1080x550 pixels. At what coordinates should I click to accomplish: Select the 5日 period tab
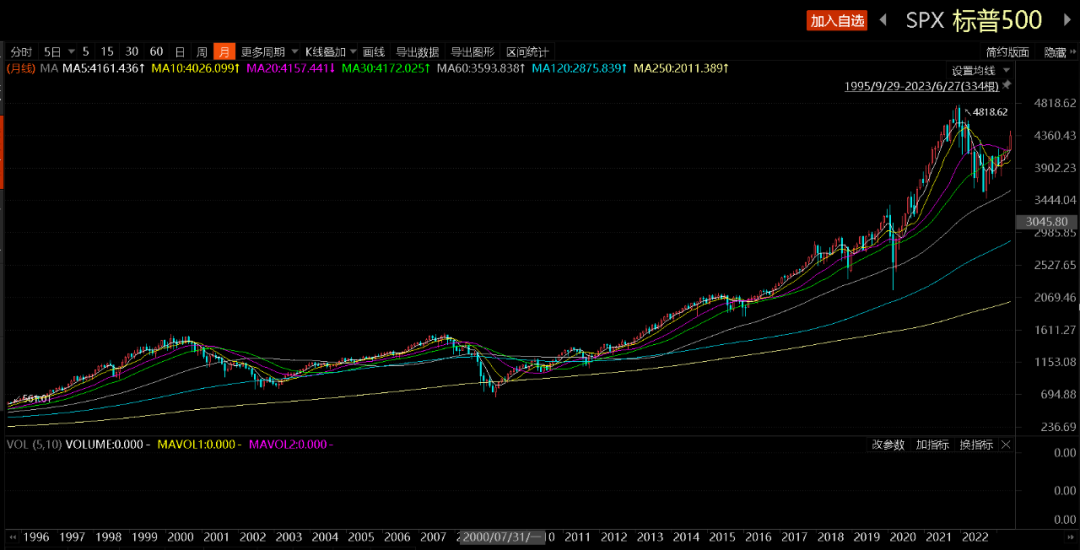tap(51, 52)
